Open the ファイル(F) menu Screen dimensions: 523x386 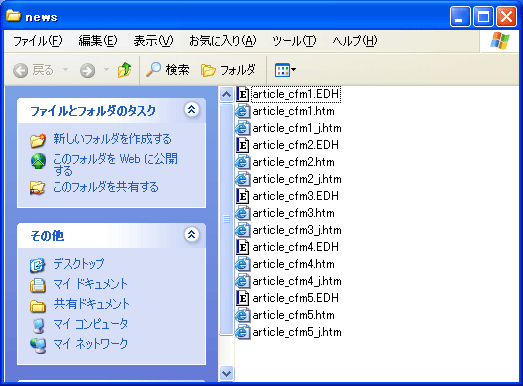coord(37,41)
